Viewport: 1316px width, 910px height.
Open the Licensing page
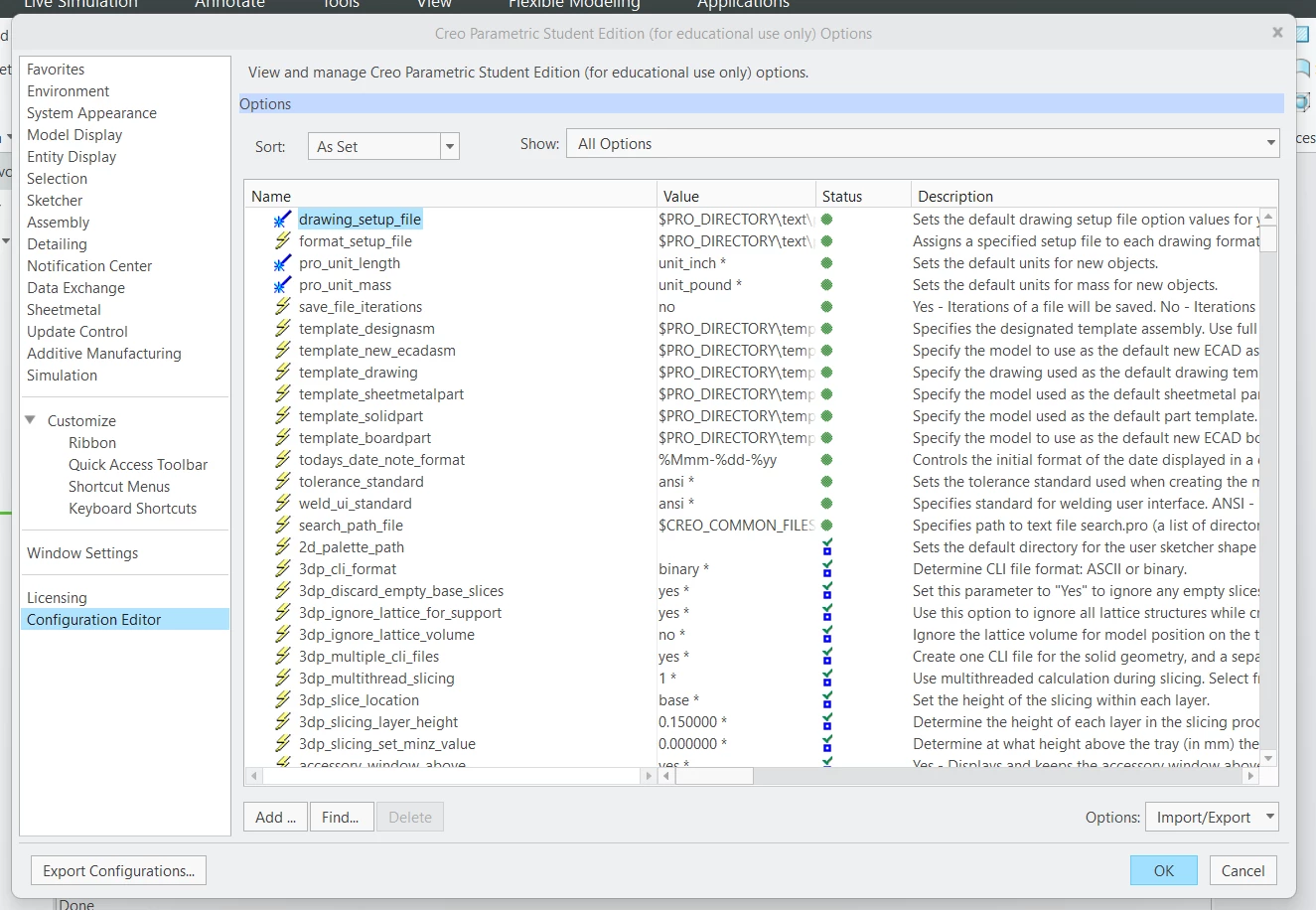(x=57, y=598)
